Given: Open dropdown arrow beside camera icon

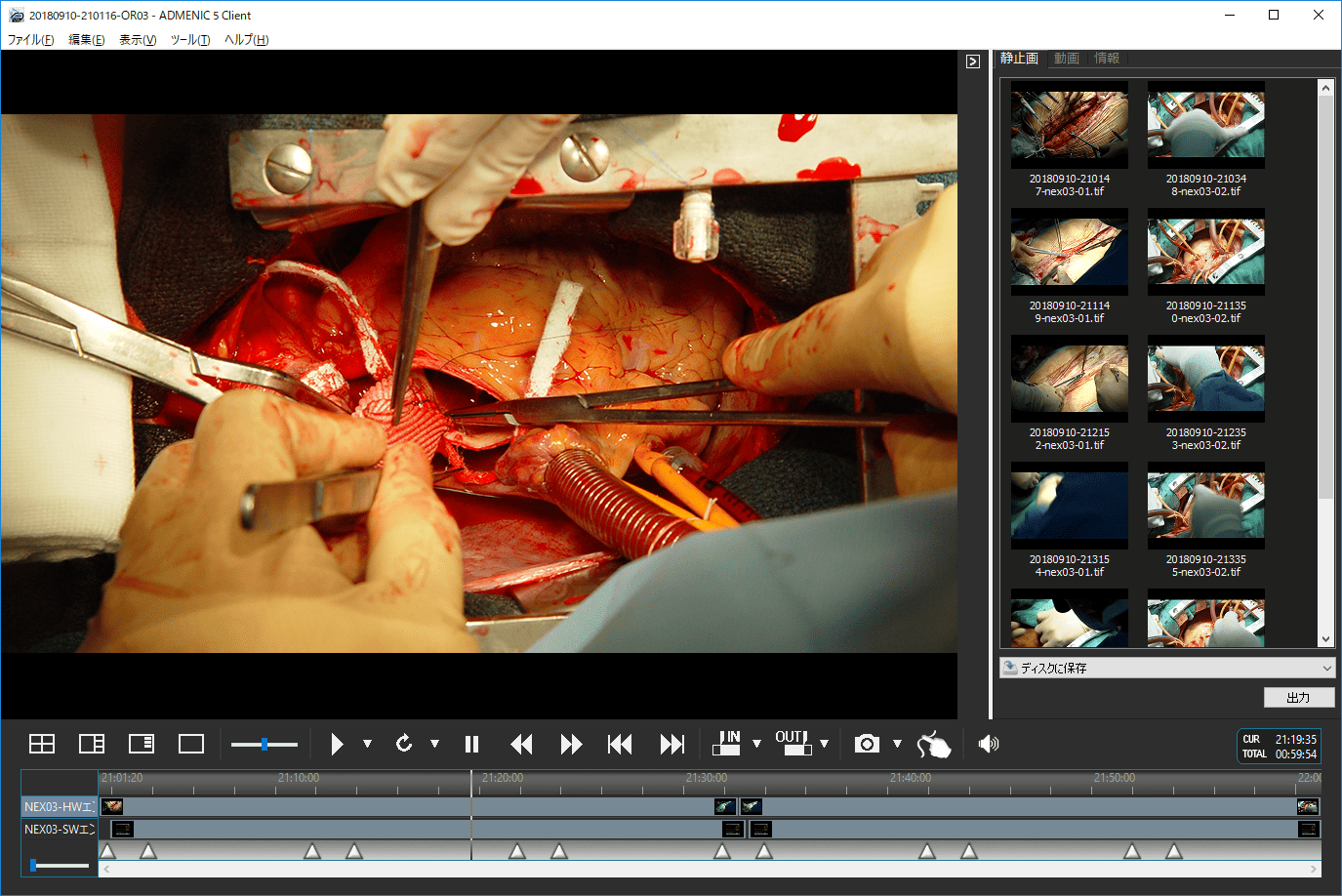Looking at the screenshot, I should tap(897, 744).
